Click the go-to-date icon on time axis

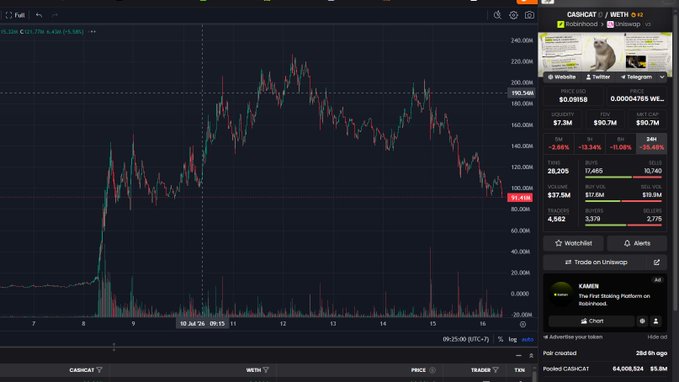[523, 324]
